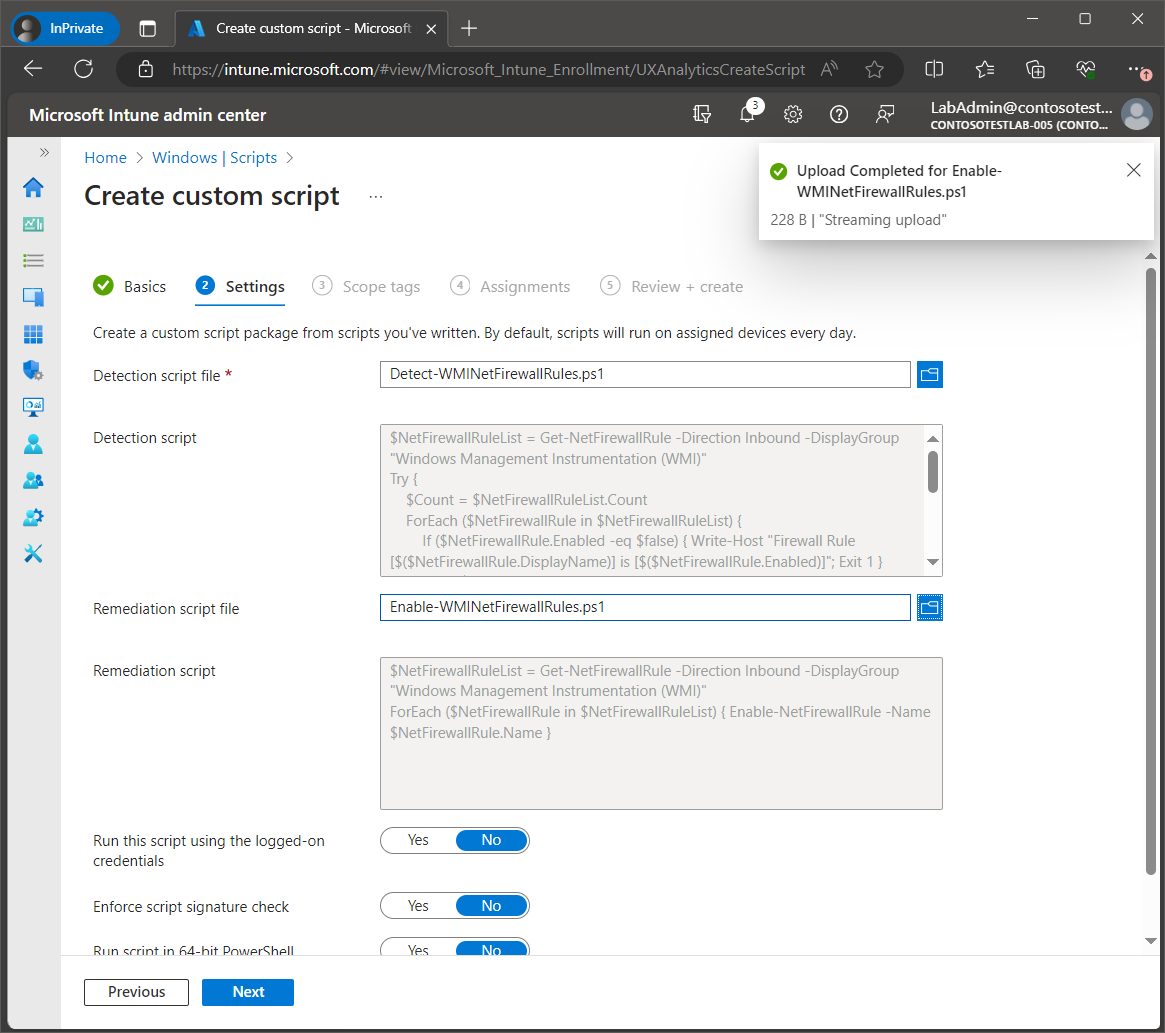Viewport: 1165px width, 1033px height.
Task: Open the feedback icon in header
Action: (x=884, y=114)
